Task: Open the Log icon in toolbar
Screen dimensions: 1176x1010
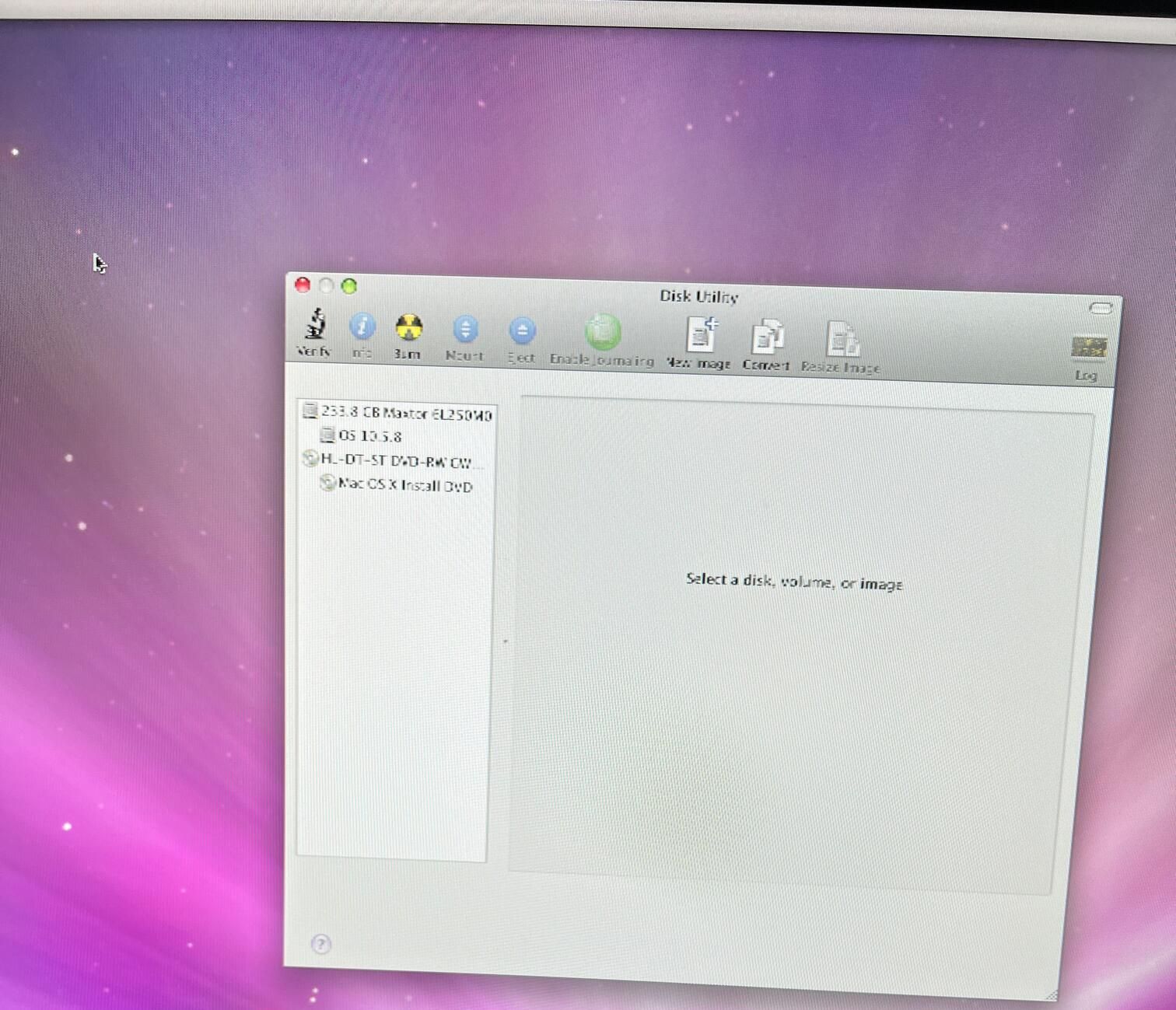Action: coord(1088,347)
